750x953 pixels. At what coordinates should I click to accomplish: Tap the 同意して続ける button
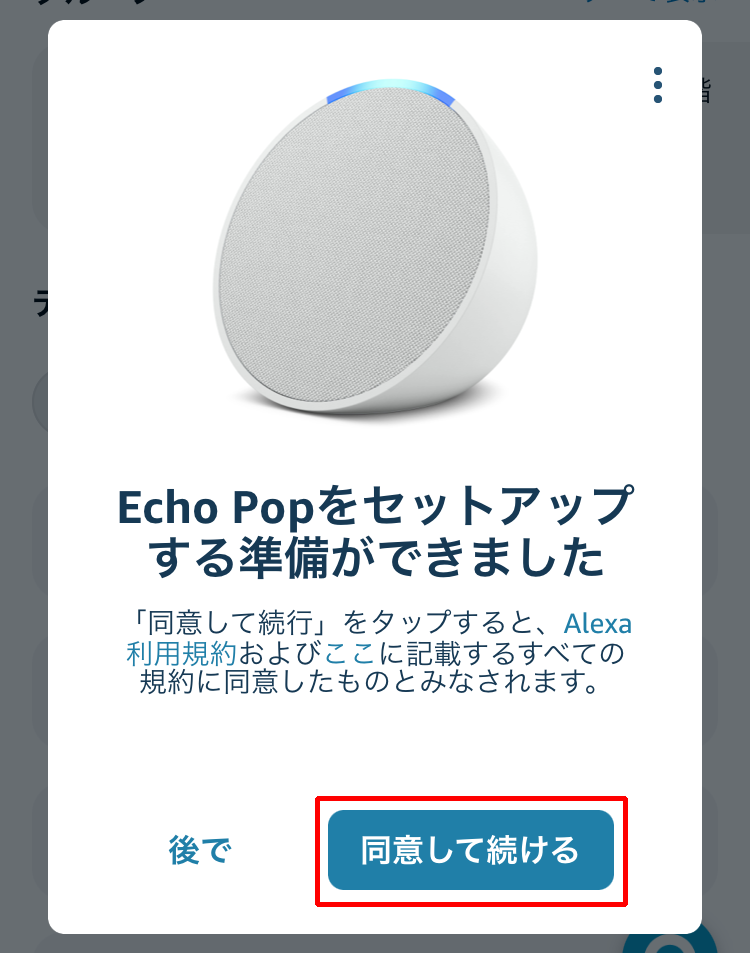pyautogui.click(x=471, y=850)
